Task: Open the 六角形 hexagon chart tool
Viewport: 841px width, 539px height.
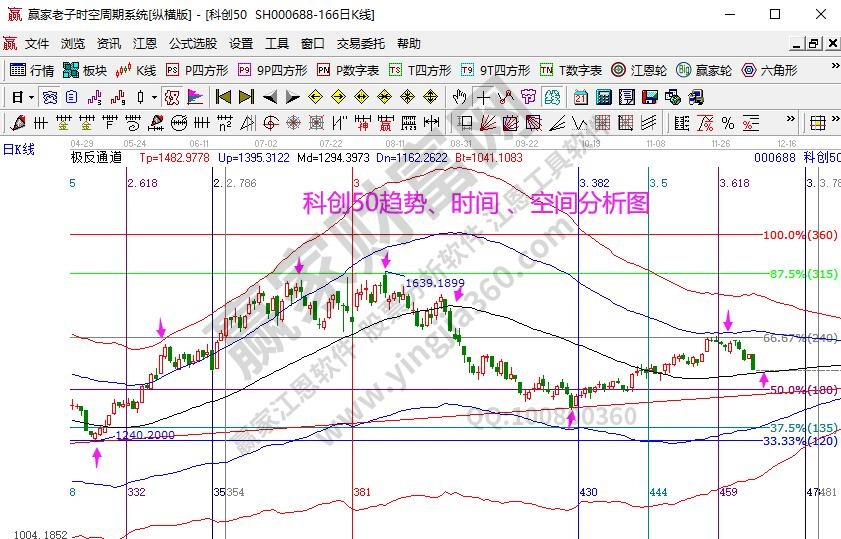Action: (x=769, y=70)
